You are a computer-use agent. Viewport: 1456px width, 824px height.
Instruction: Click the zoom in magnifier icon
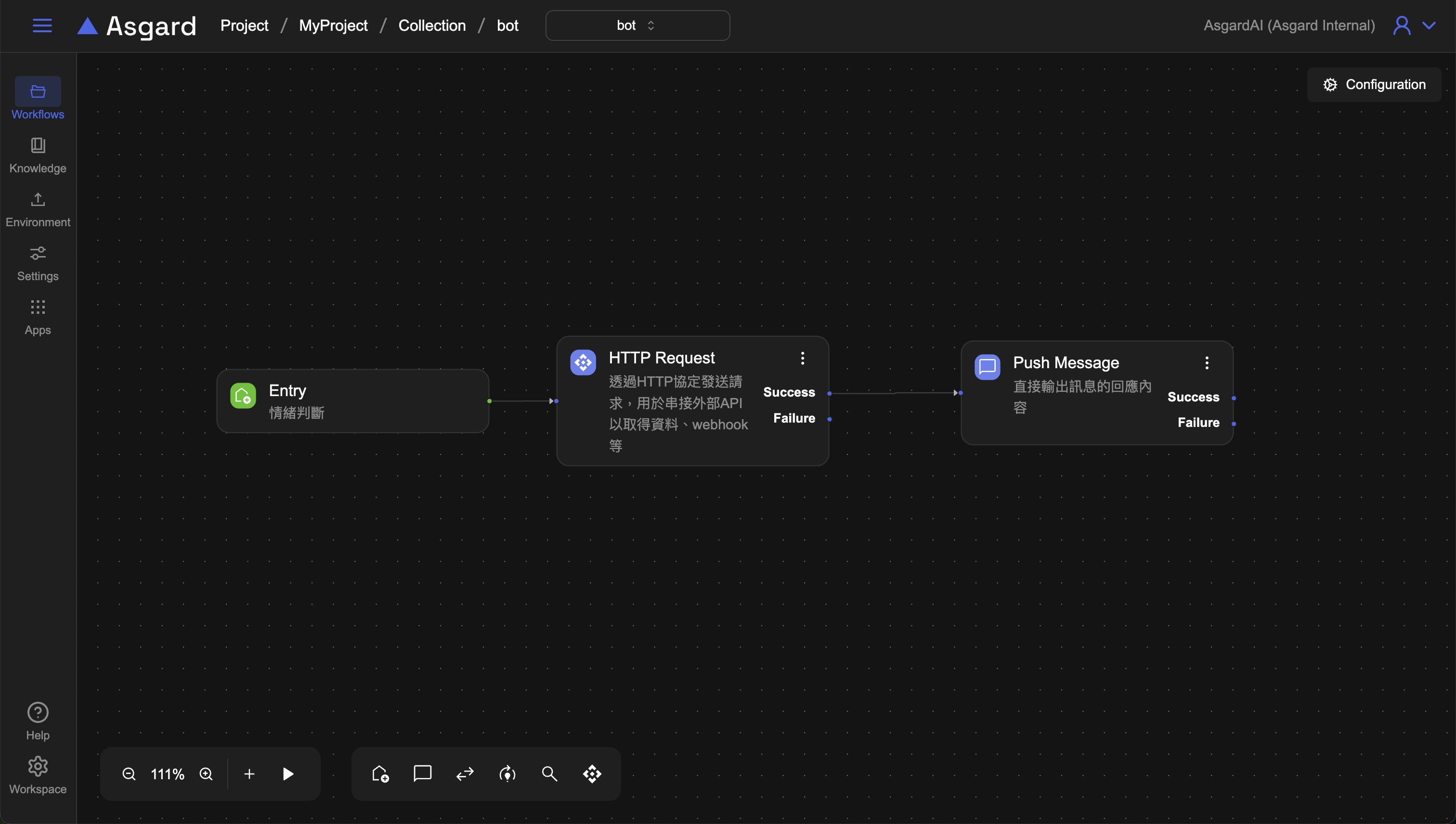point(206,773)
